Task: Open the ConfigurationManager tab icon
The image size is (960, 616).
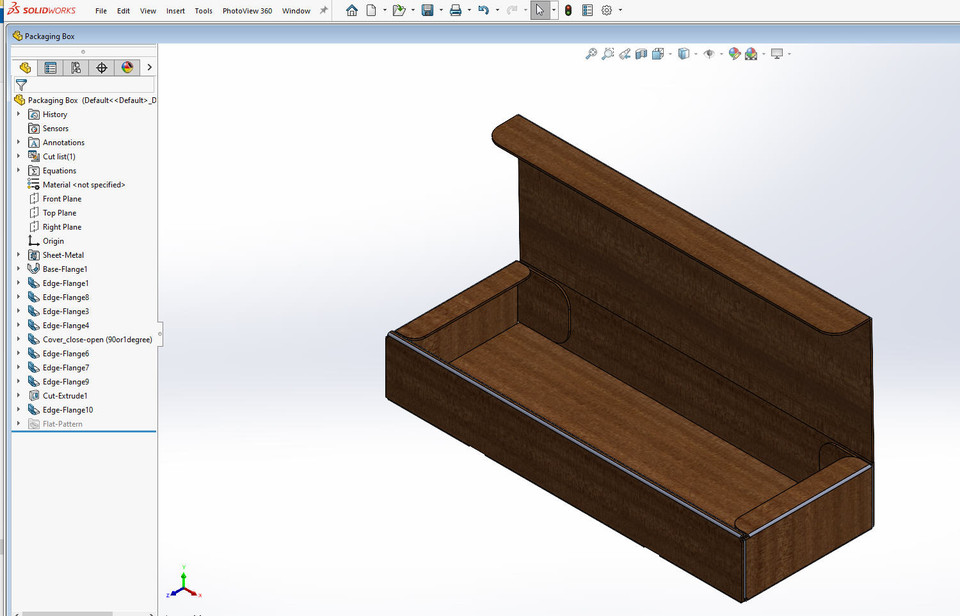Action: (x=78, y=67)
